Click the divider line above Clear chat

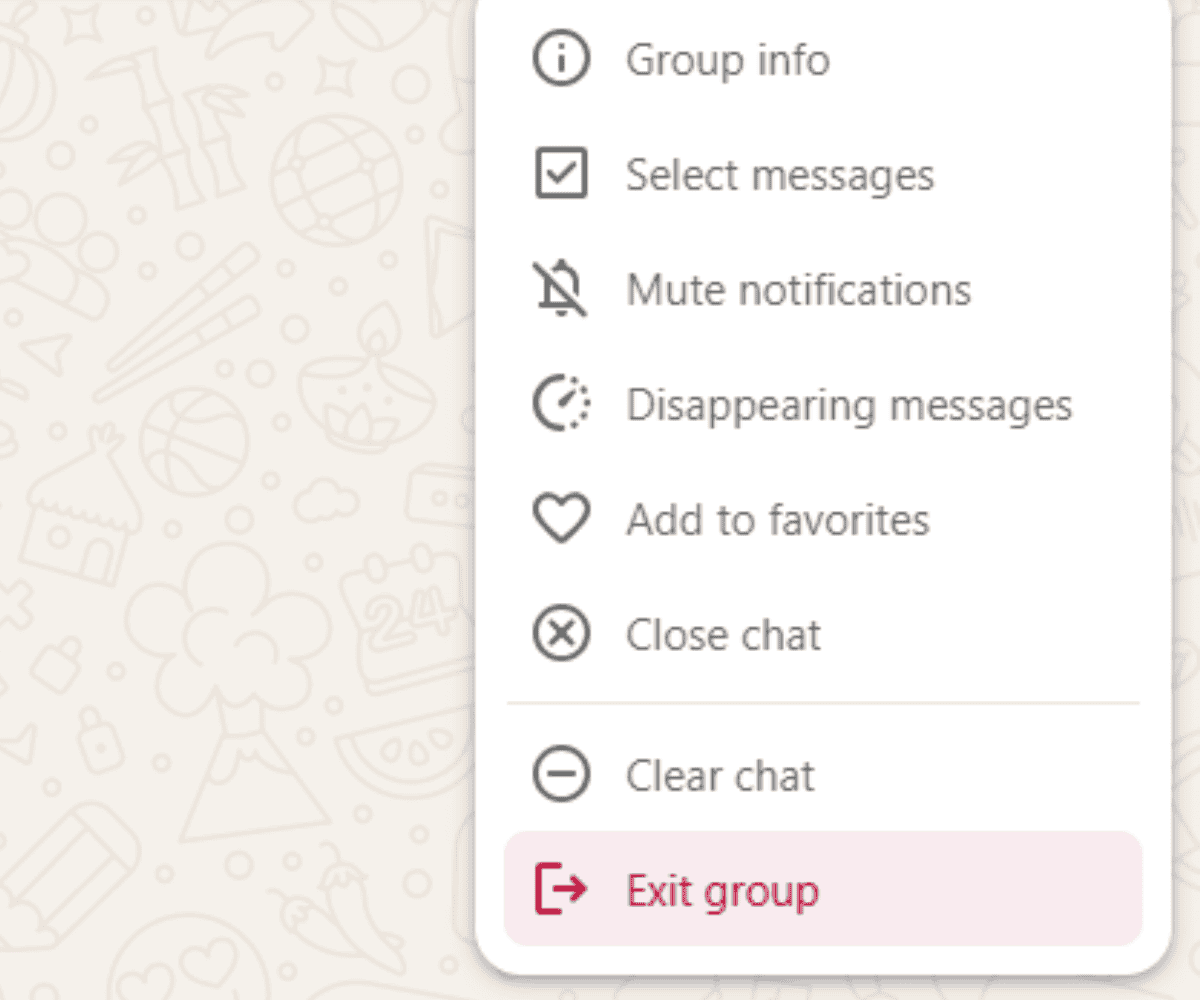pos(822,703)
